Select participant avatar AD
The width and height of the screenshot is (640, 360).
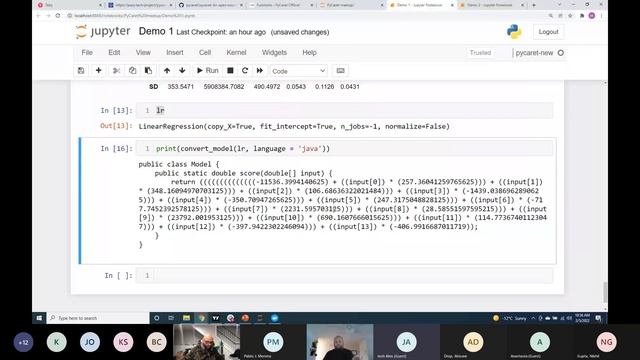[473, 342]
